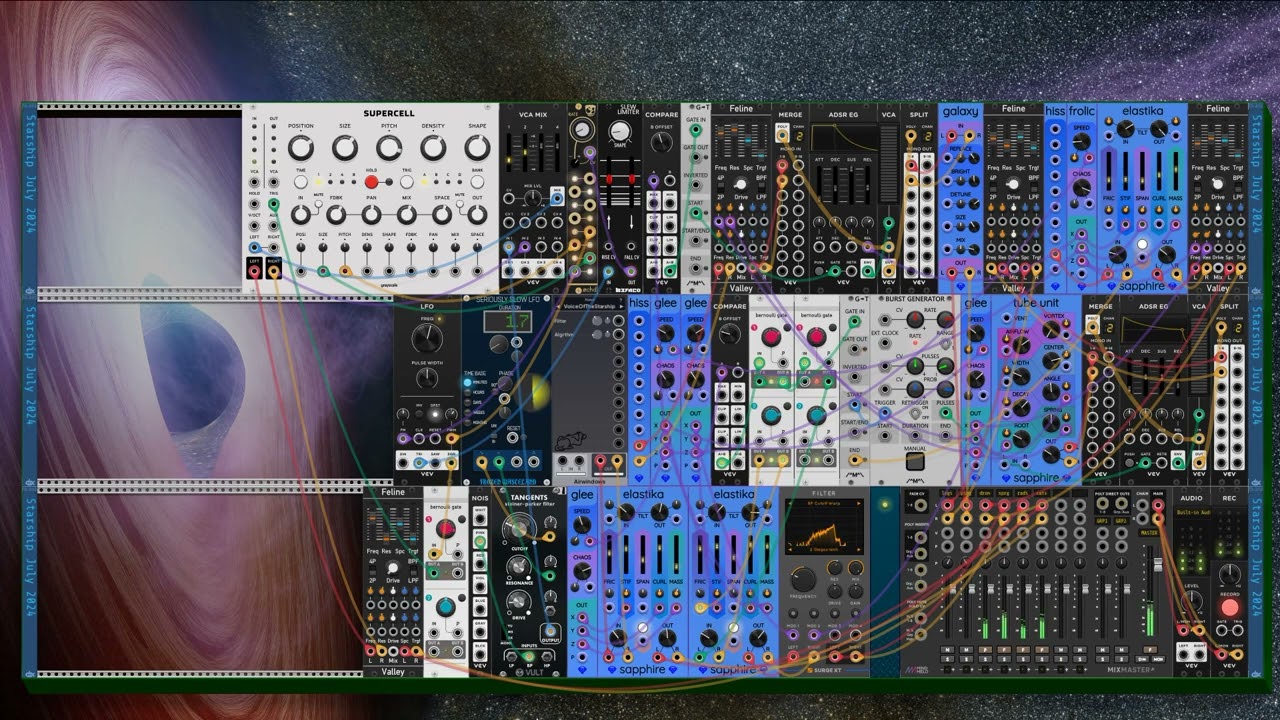Click the Slew Limiter SHAPE knob

(619, 131)
